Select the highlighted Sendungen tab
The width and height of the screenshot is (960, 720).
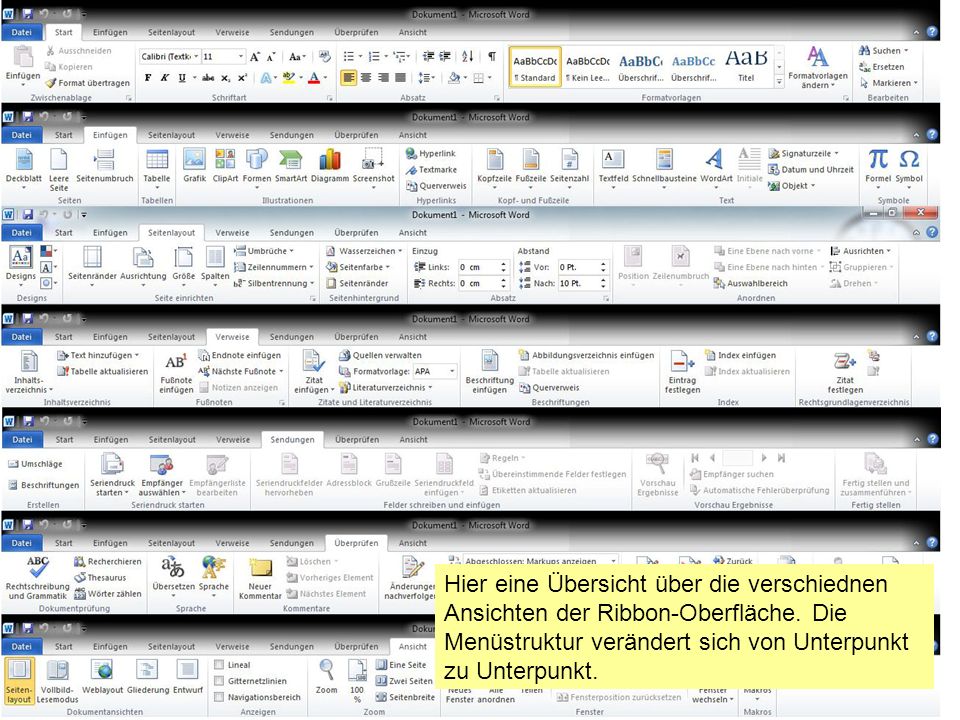[x=292, y=440]
